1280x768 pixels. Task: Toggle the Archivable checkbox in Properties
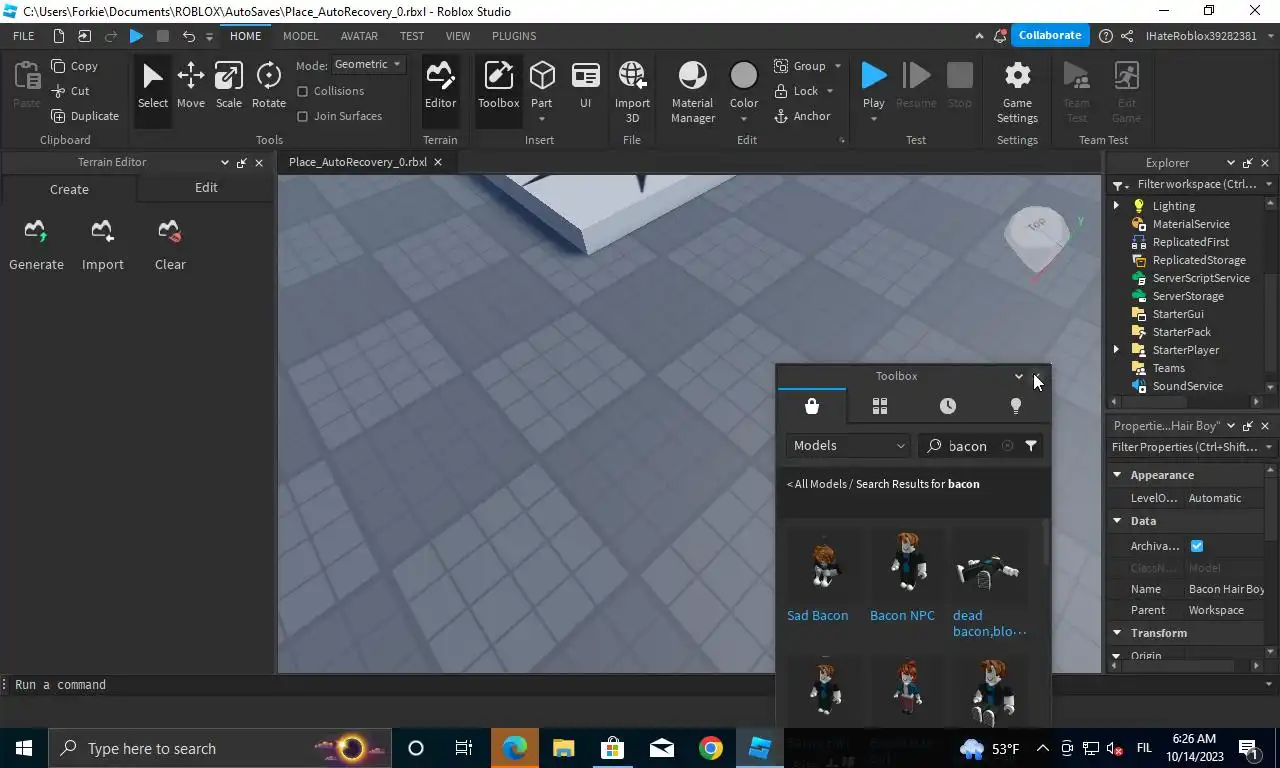[x=1197, y=546]
